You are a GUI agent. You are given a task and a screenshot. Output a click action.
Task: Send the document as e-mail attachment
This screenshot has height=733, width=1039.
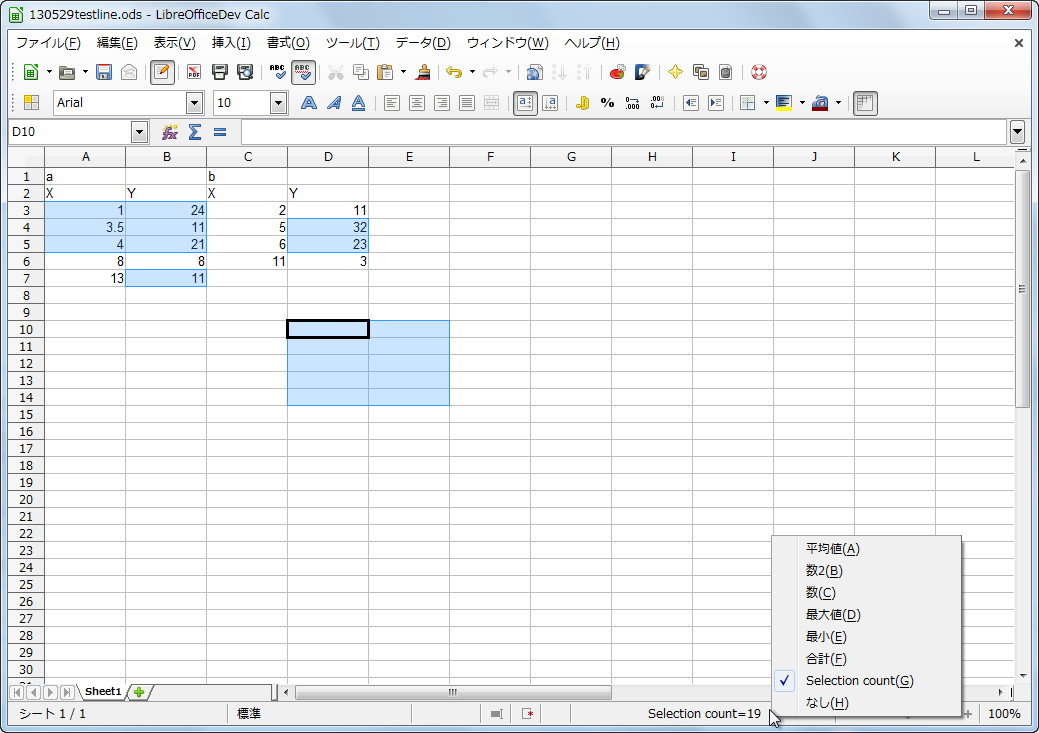[129, 72]
